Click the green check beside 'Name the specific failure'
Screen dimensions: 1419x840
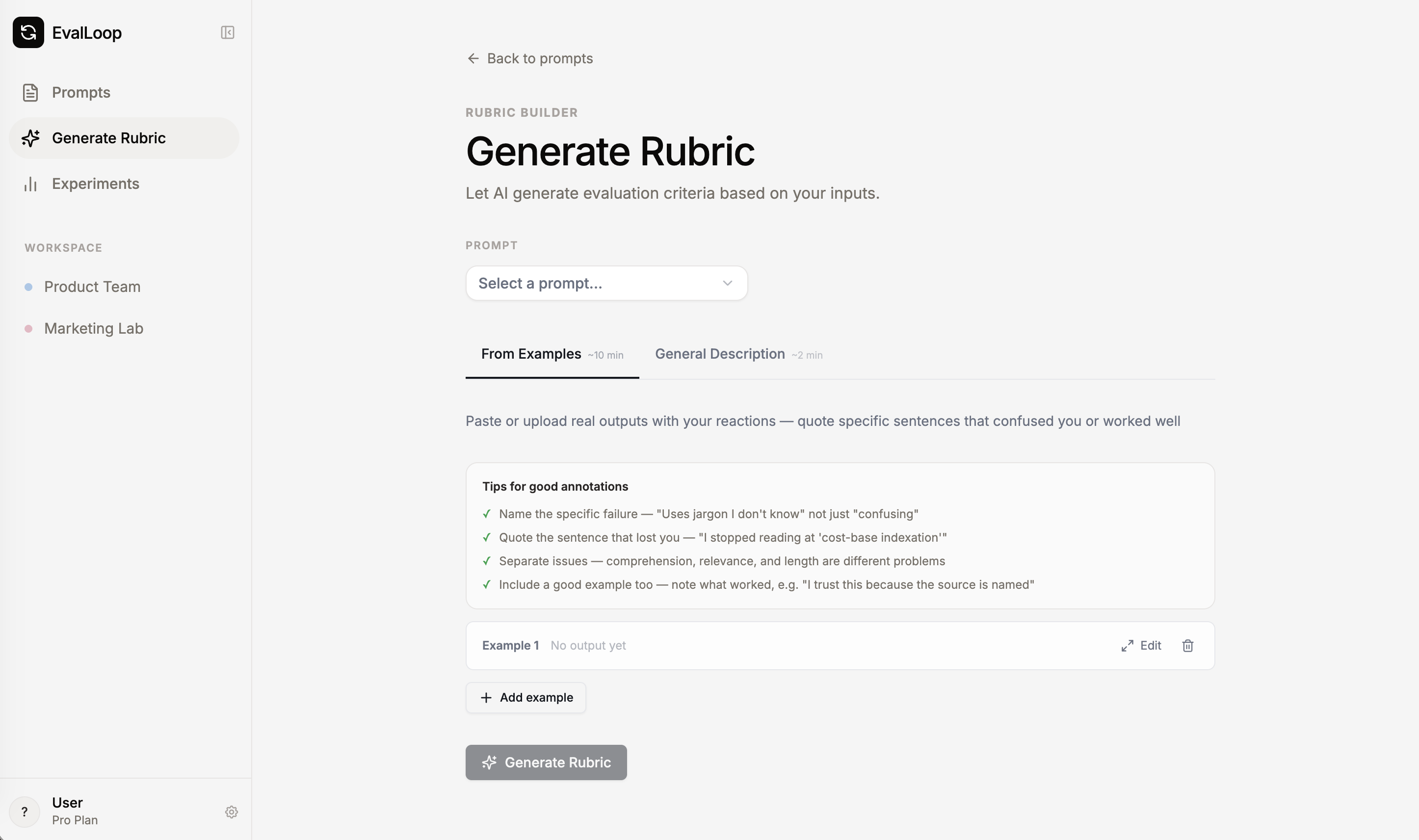click(x=487, y=514)
